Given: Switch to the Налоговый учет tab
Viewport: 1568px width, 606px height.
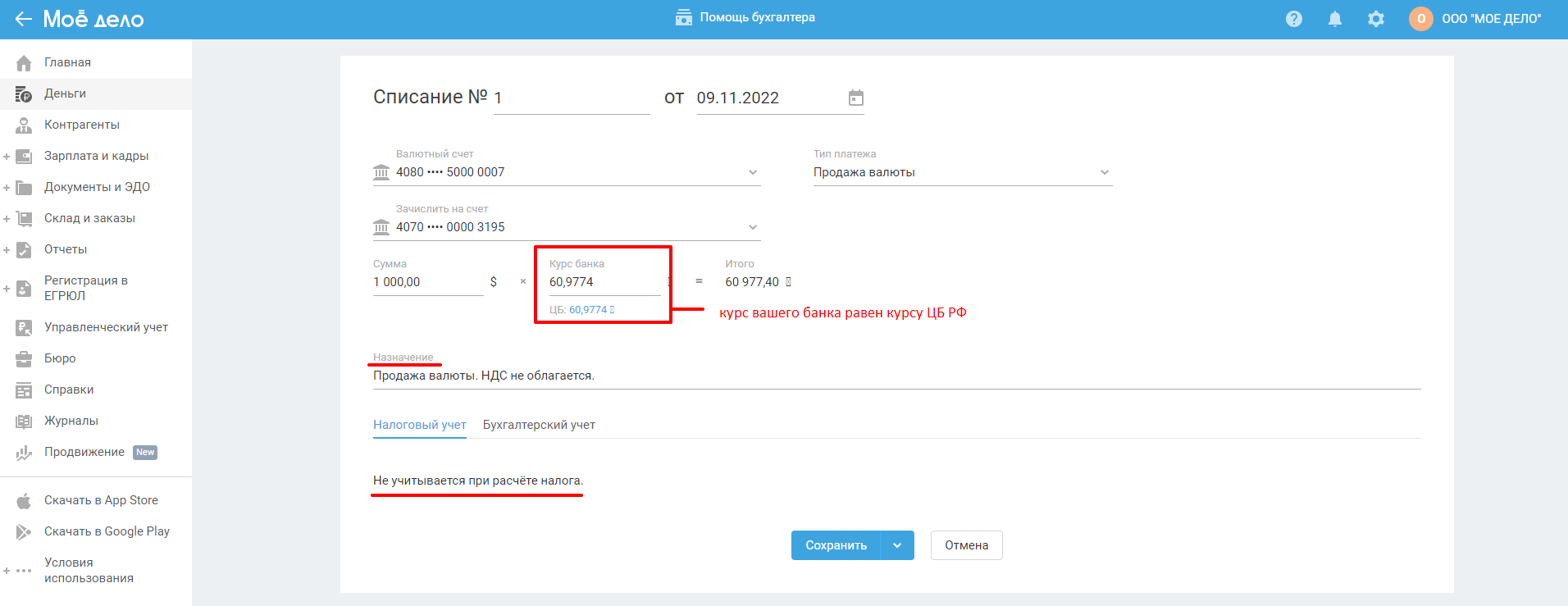Looking at the screenshot, I should pyautogui.click(x=420, y=425).
